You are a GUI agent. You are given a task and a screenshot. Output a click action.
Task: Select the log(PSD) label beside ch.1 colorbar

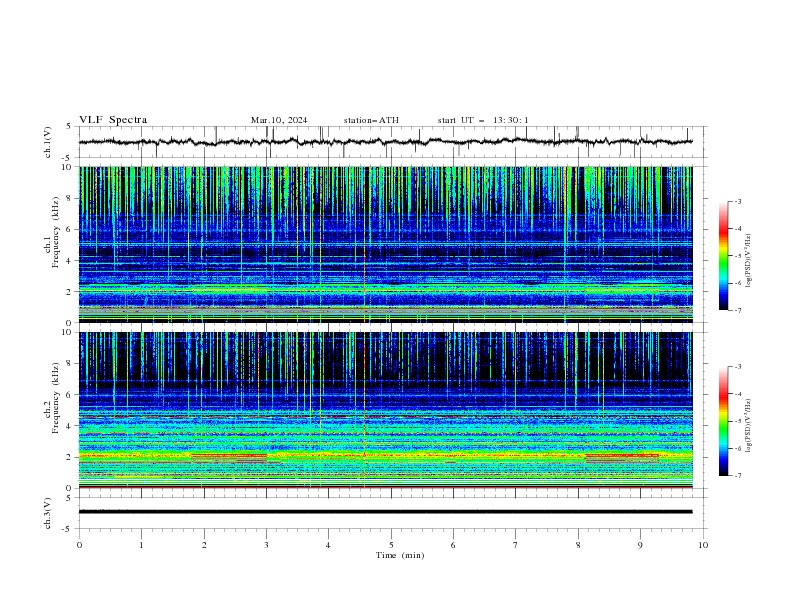pos(748,261)
